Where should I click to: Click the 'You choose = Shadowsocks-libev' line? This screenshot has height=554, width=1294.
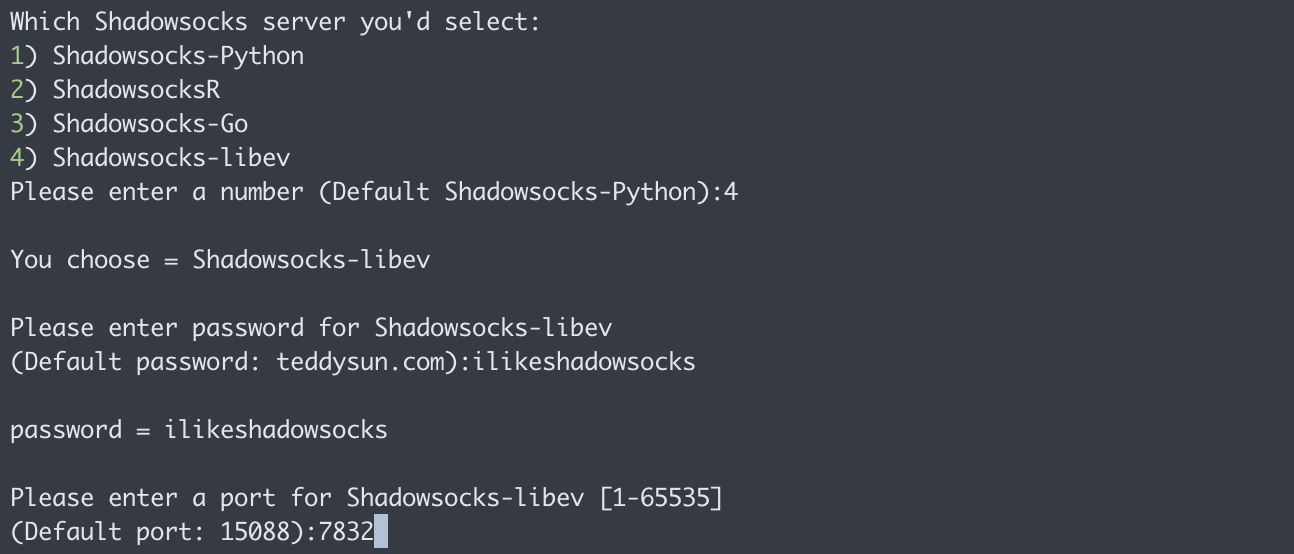(220, 260)
